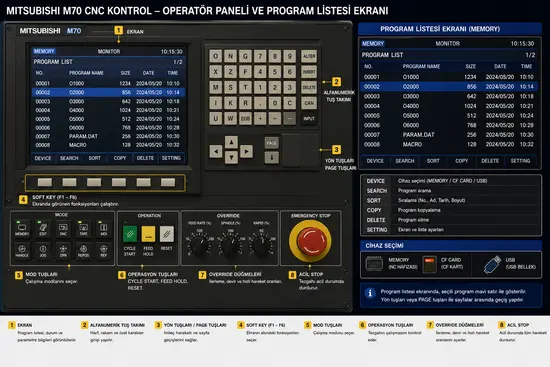Click the soft key under DEVICE

coord(45,182)
